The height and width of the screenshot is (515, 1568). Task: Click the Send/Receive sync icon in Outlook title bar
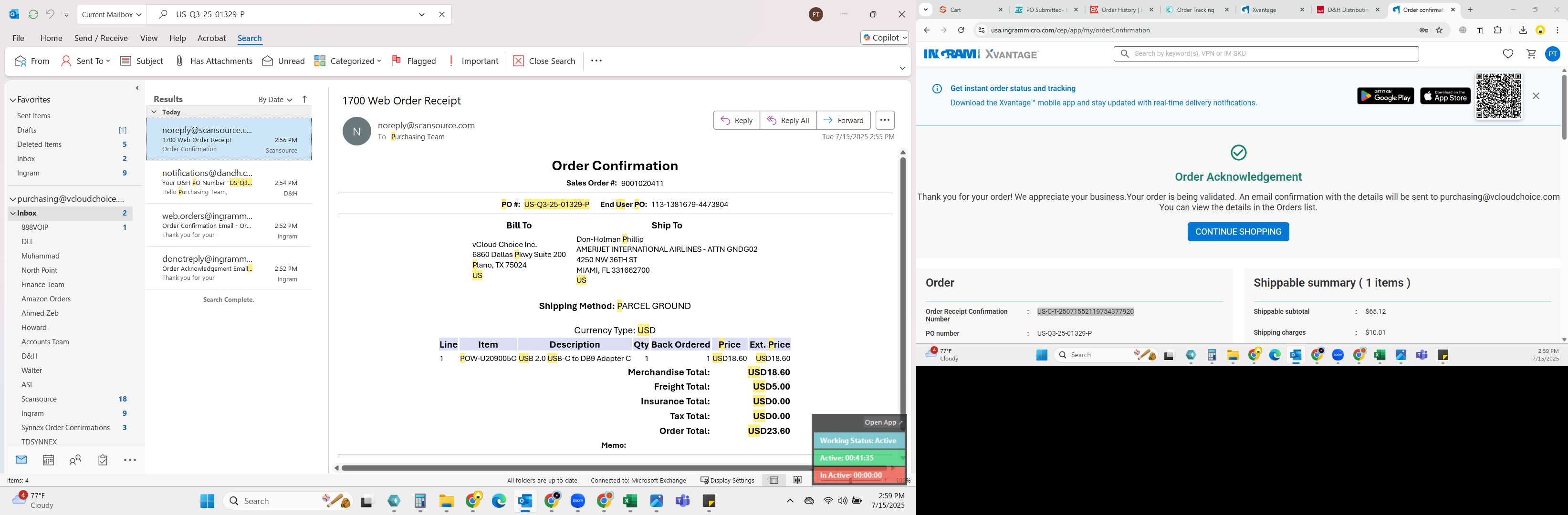[33, 14]
